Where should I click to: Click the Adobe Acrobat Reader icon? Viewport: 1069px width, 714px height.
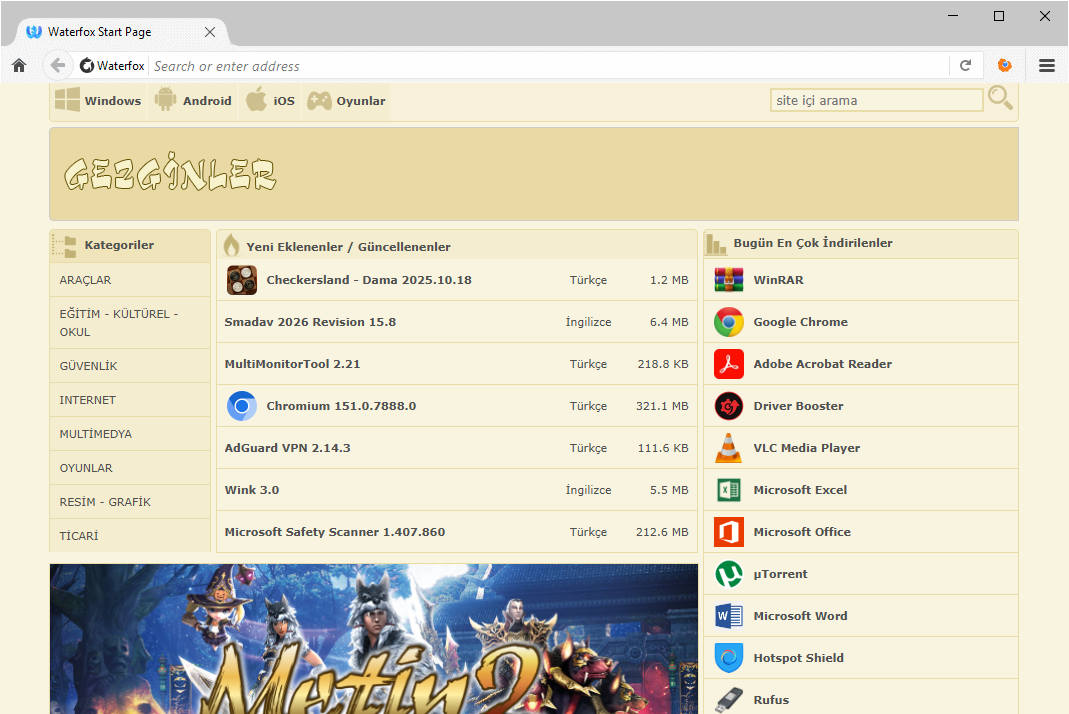(x=729, y=363)
